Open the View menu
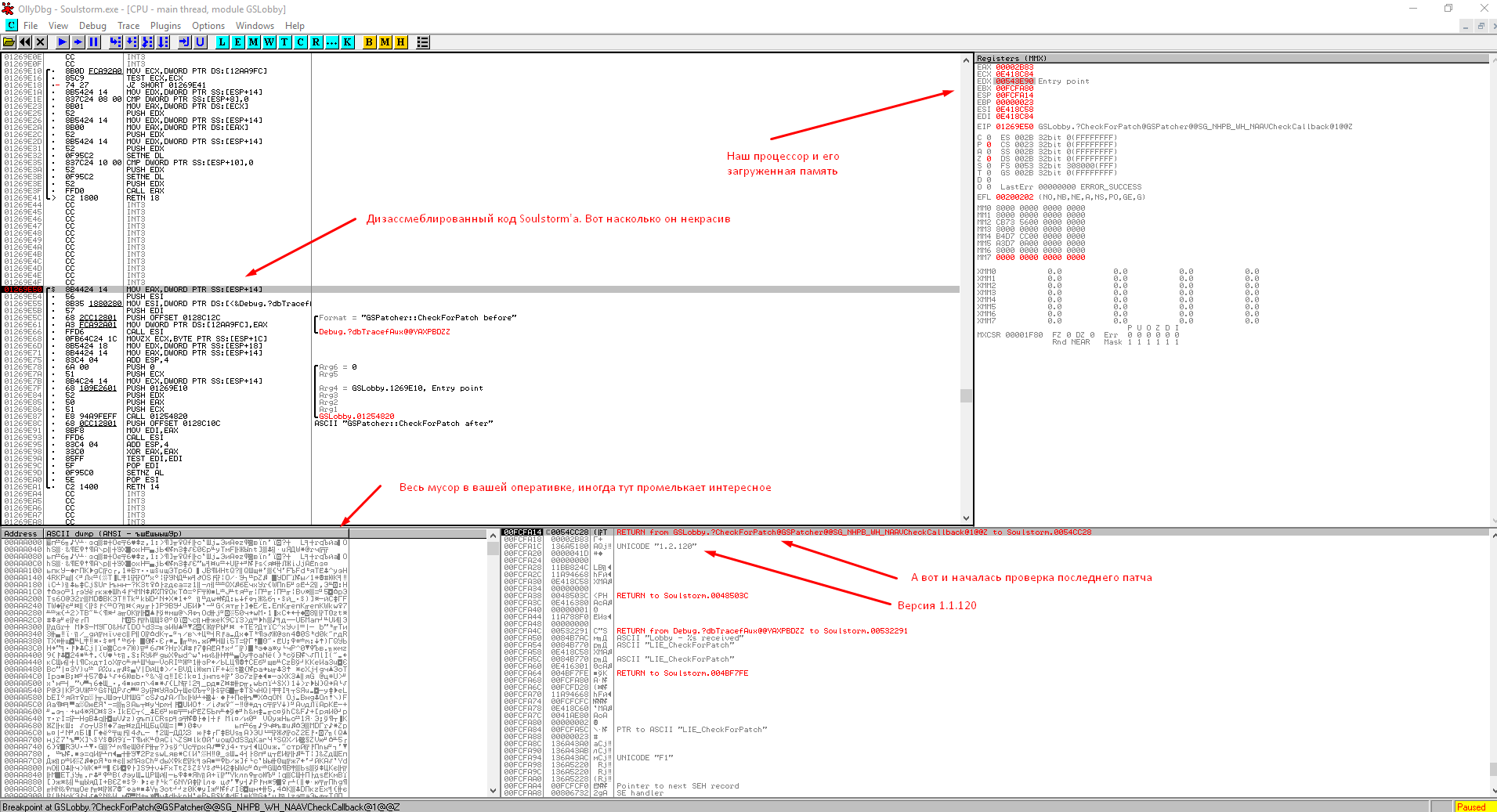This screenshot has height=812, width=1497. point(59,26)
